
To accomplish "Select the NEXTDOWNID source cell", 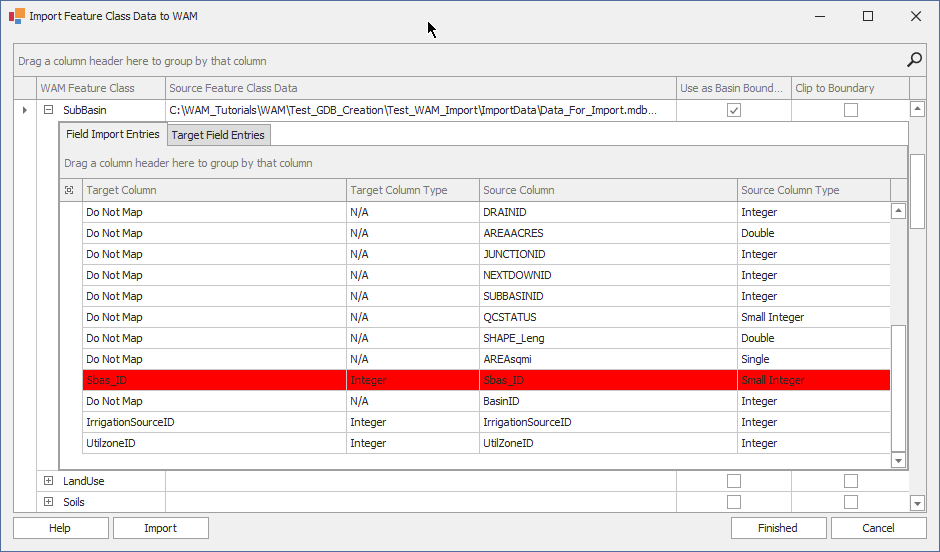I will point(608,275).
